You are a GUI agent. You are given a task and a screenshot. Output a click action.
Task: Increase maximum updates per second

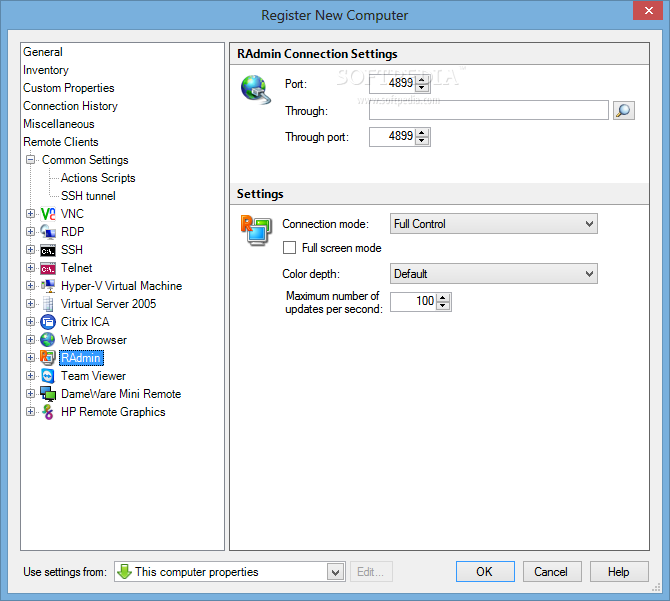pyautogui.click(x=443, y=297)
